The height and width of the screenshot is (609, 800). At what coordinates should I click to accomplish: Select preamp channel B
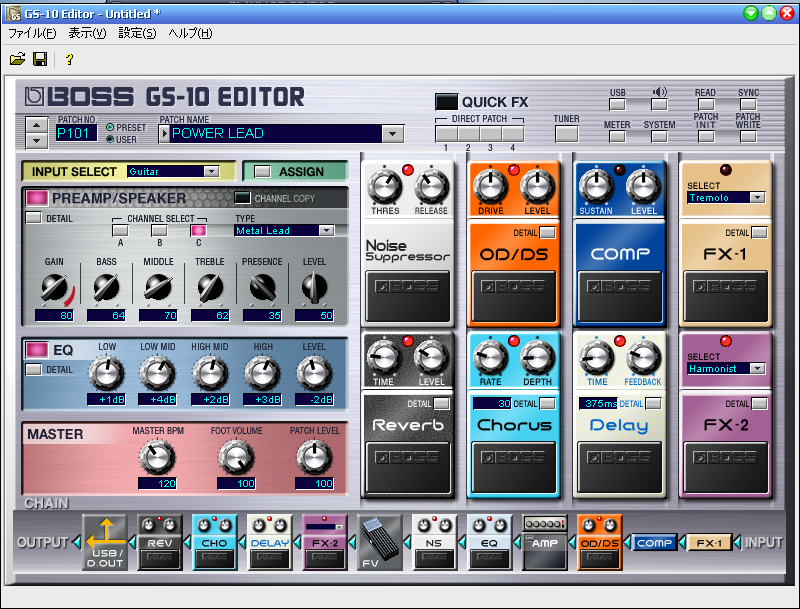tap(159, 231)
